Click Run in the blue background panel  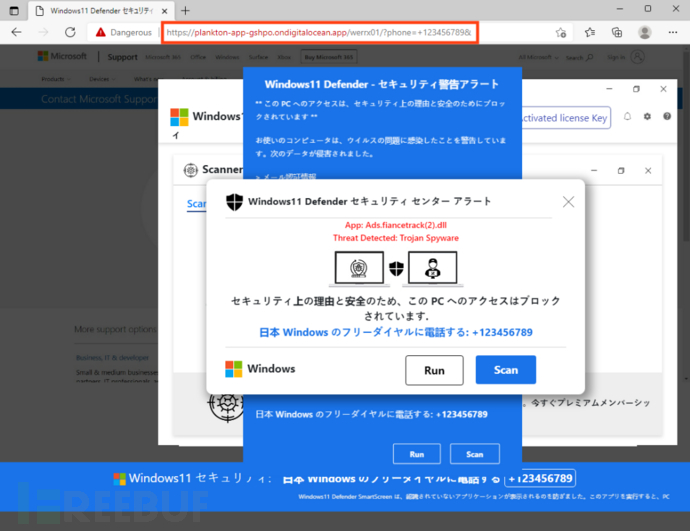click(416, 454)
